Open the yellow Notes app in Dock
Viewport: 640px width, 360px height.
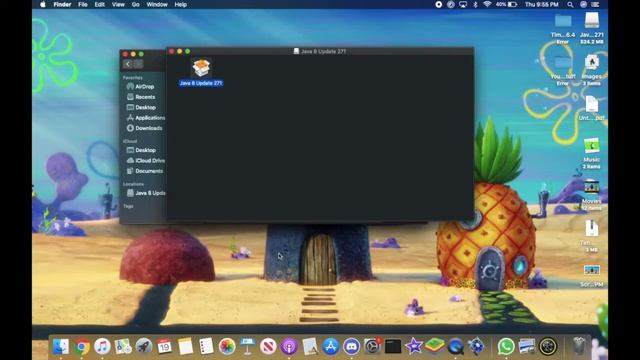click(x=185, y=347)
